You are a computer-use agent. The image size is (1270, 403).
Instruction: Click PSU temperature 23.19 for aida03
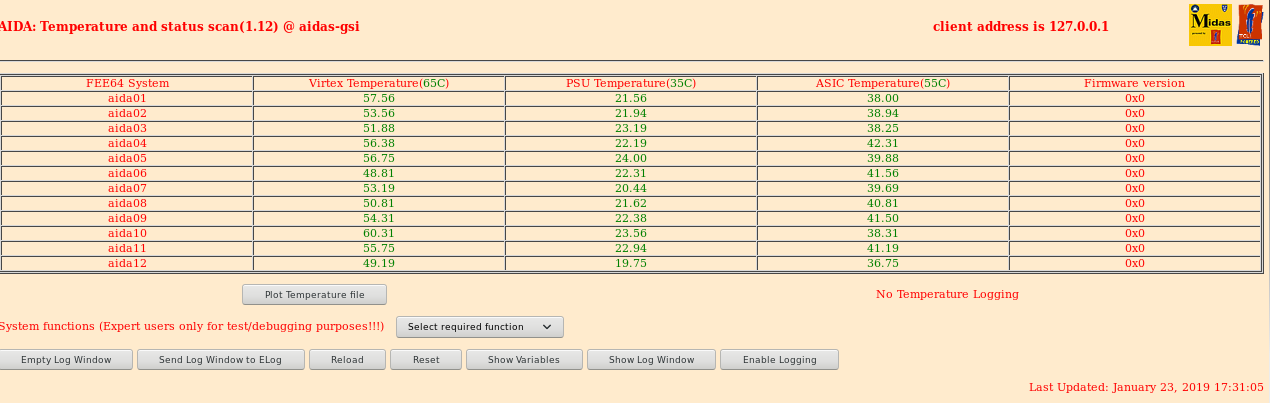click(x=631, y=128)
